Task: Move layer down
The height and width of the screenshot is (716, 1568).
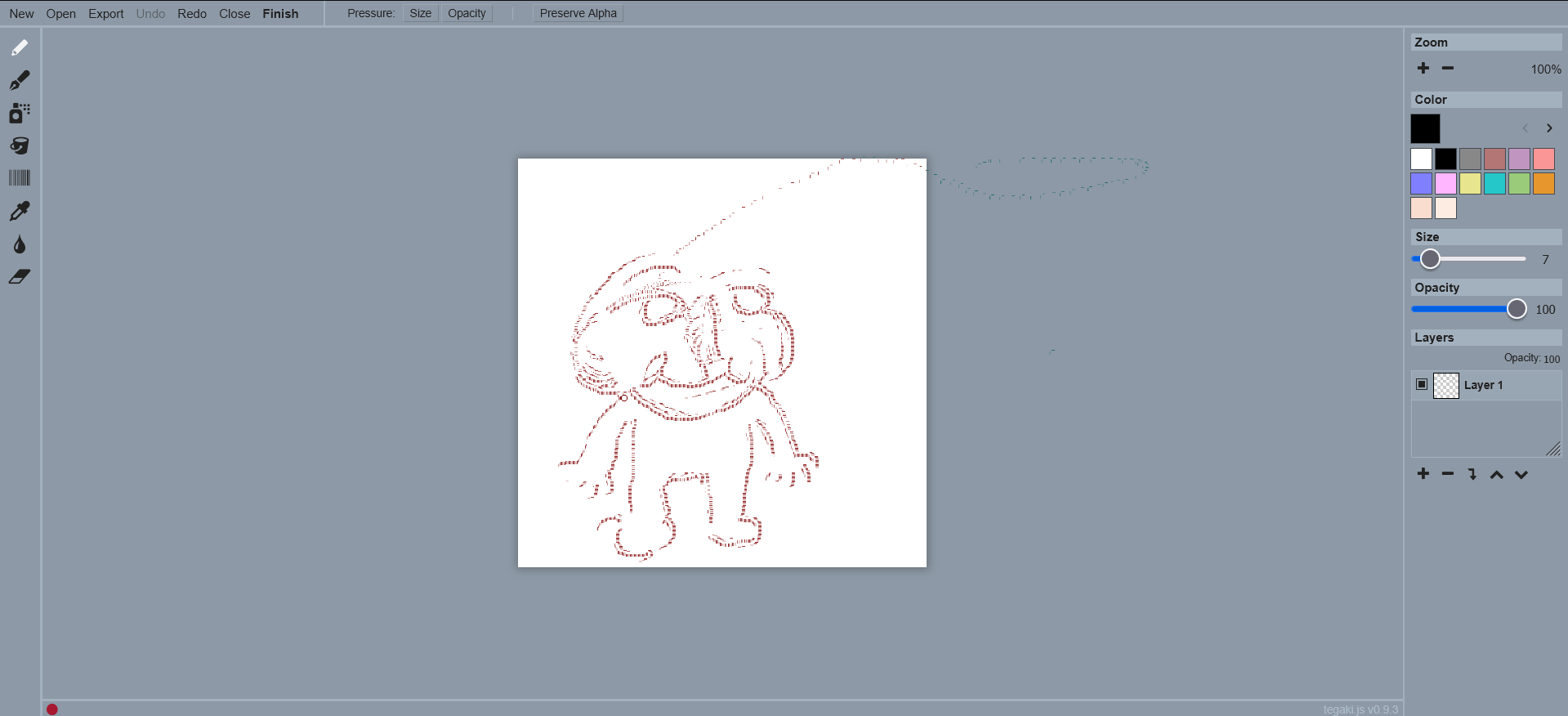Action: click(1521, 474)
